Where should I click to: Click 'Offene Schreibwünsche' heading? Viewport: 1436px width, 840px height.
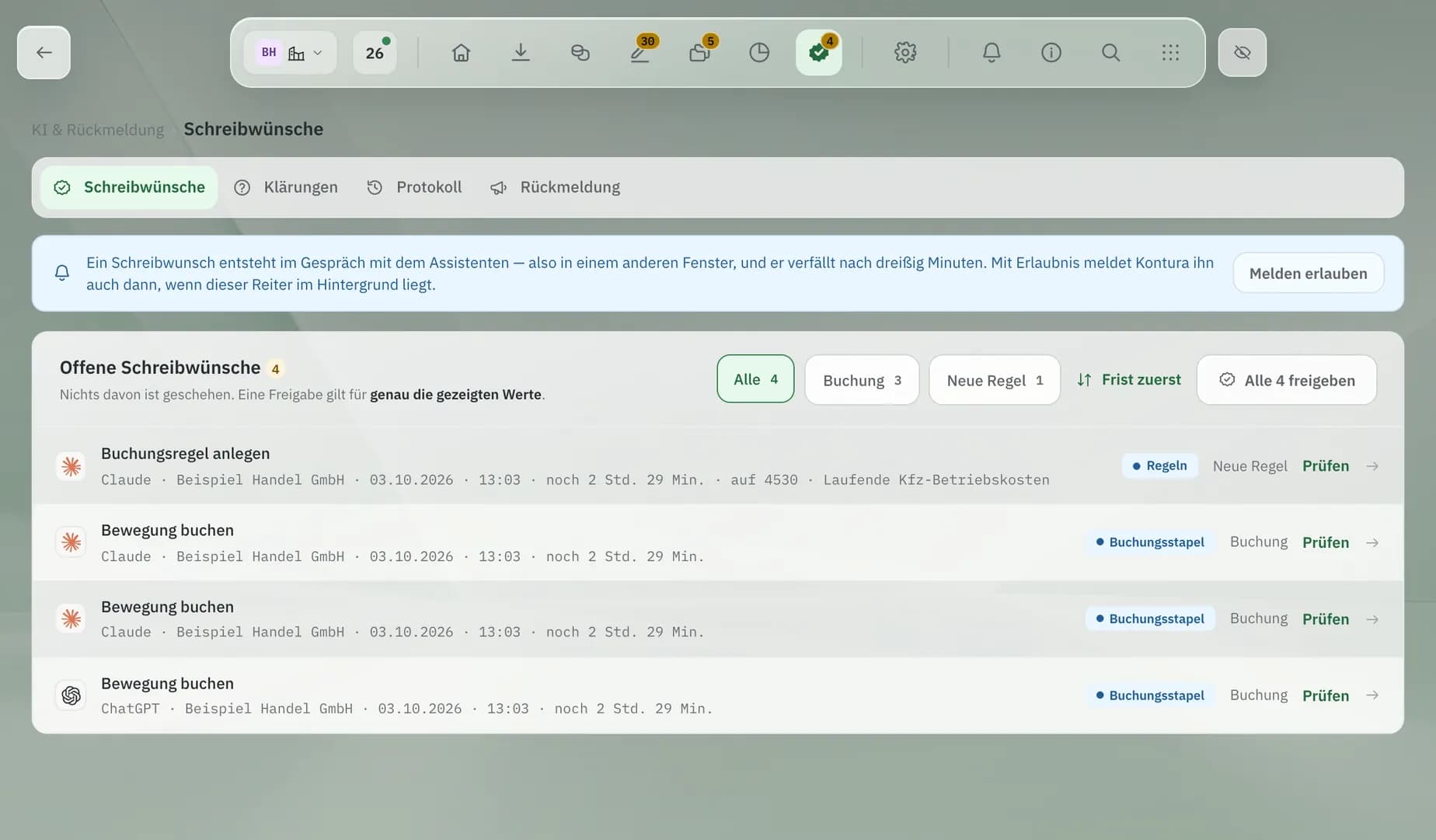pyautogui.click(x=160, y=368)
